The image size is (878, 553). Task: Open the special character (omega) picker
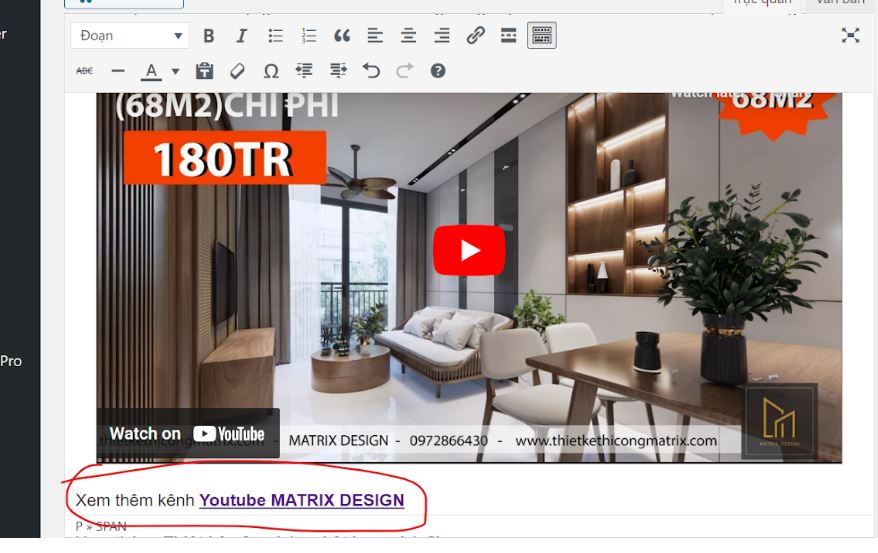pyautogui.click(x=271, y=71)
